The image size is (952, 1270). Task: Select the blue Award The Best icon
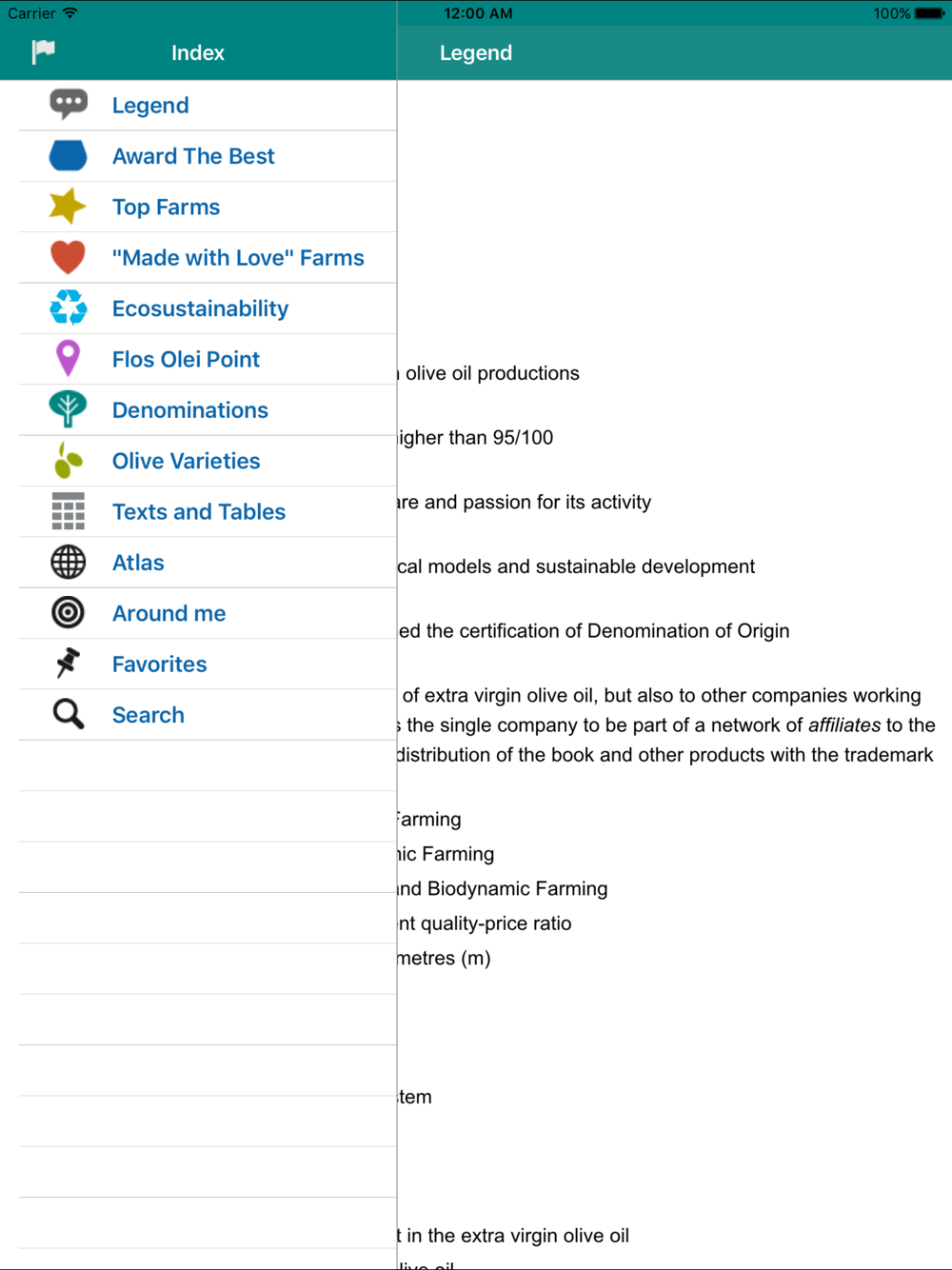tap(68, 156)
